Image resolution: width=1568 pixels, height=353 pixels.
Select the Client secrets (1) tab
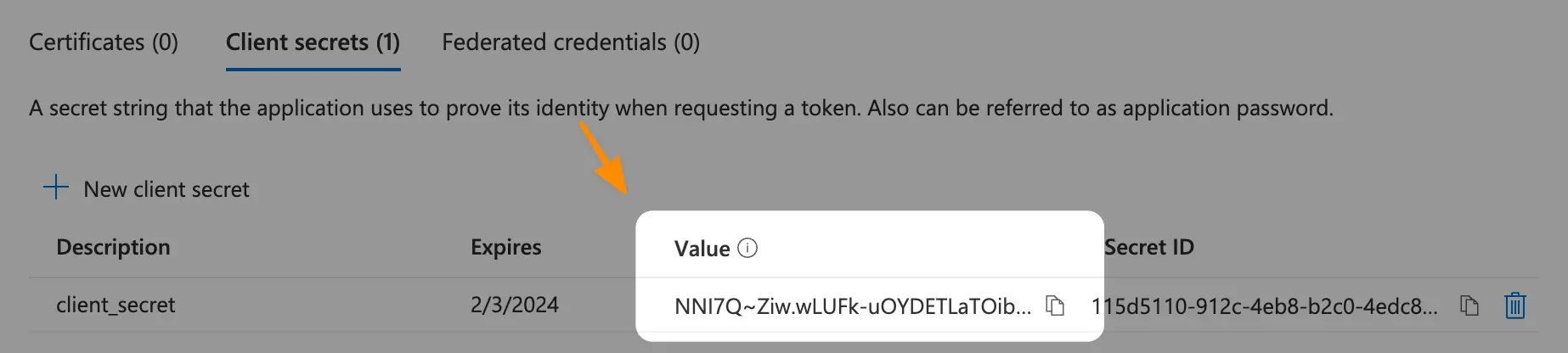[x=313, y=42]
